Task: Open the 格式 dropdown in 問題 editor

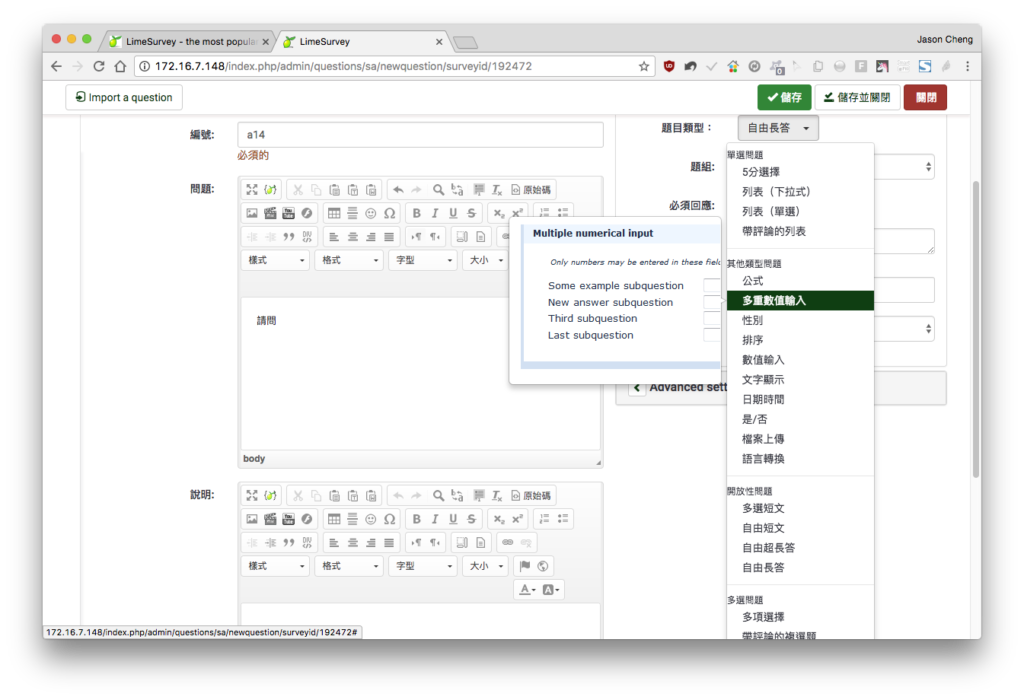Action: [x=350, y=261]
